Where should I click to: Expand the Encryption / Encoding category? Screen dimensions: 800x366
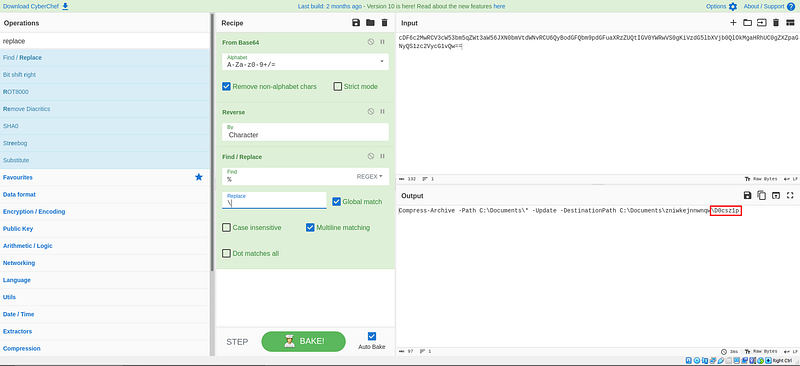point(105,211)
